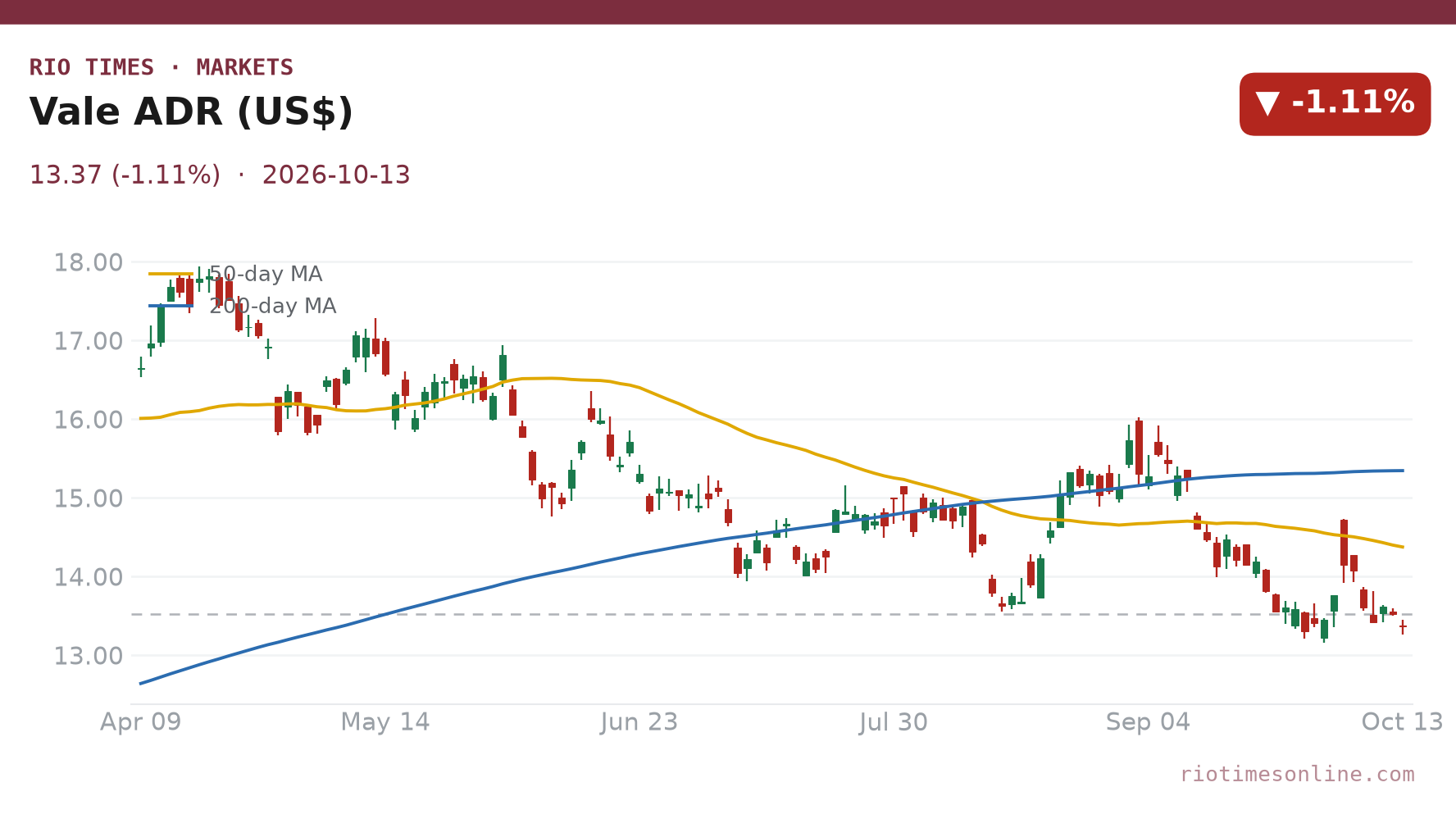Open the riotimesonline.com source link
1456x819 pixels.
1297,774
